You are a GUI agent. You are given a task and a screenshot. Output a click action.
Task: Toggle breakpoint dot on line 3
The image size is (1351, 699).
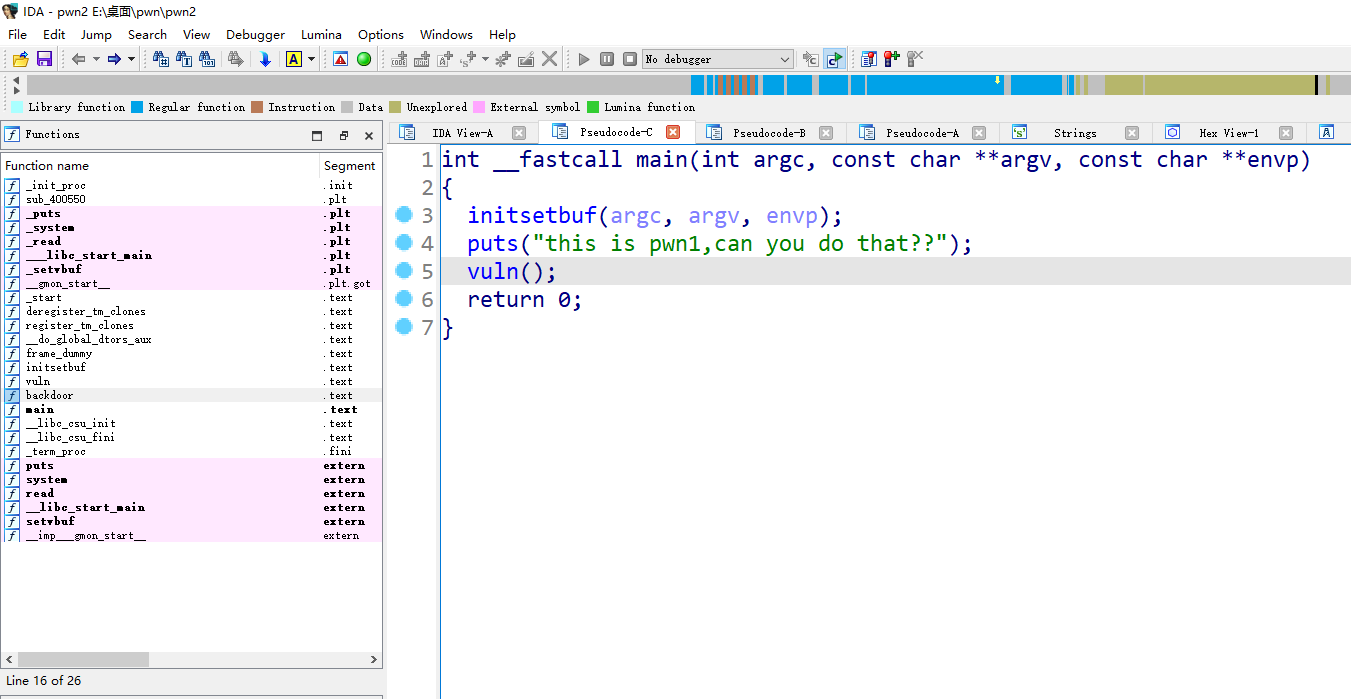point(404,215)
